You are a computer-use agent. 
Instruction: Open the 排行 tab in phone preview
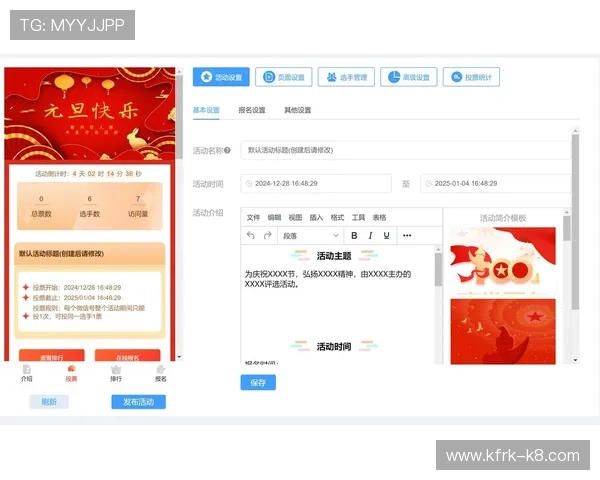(116, 373)
